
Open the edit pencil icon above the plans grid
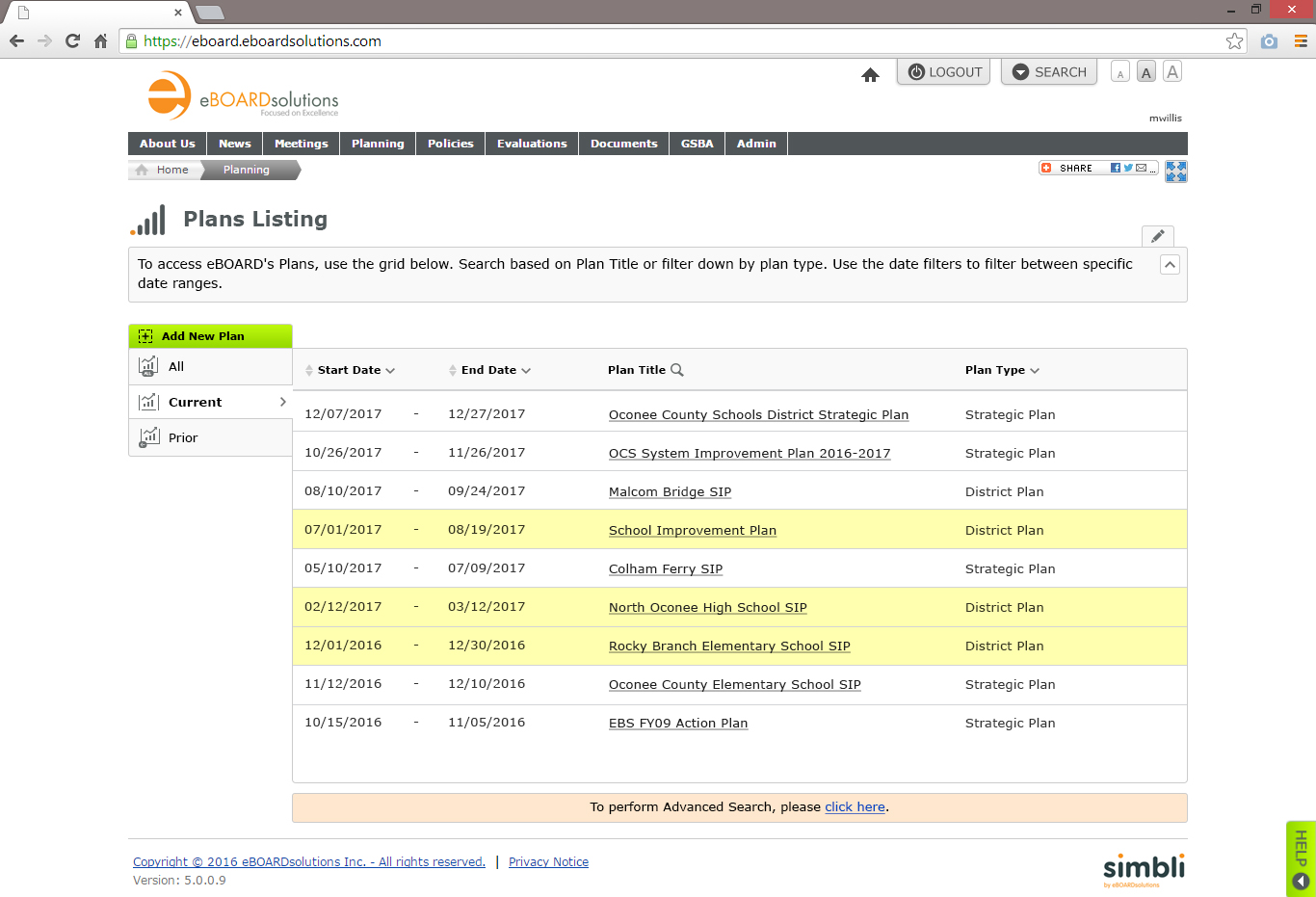[x=1157, y=235]
